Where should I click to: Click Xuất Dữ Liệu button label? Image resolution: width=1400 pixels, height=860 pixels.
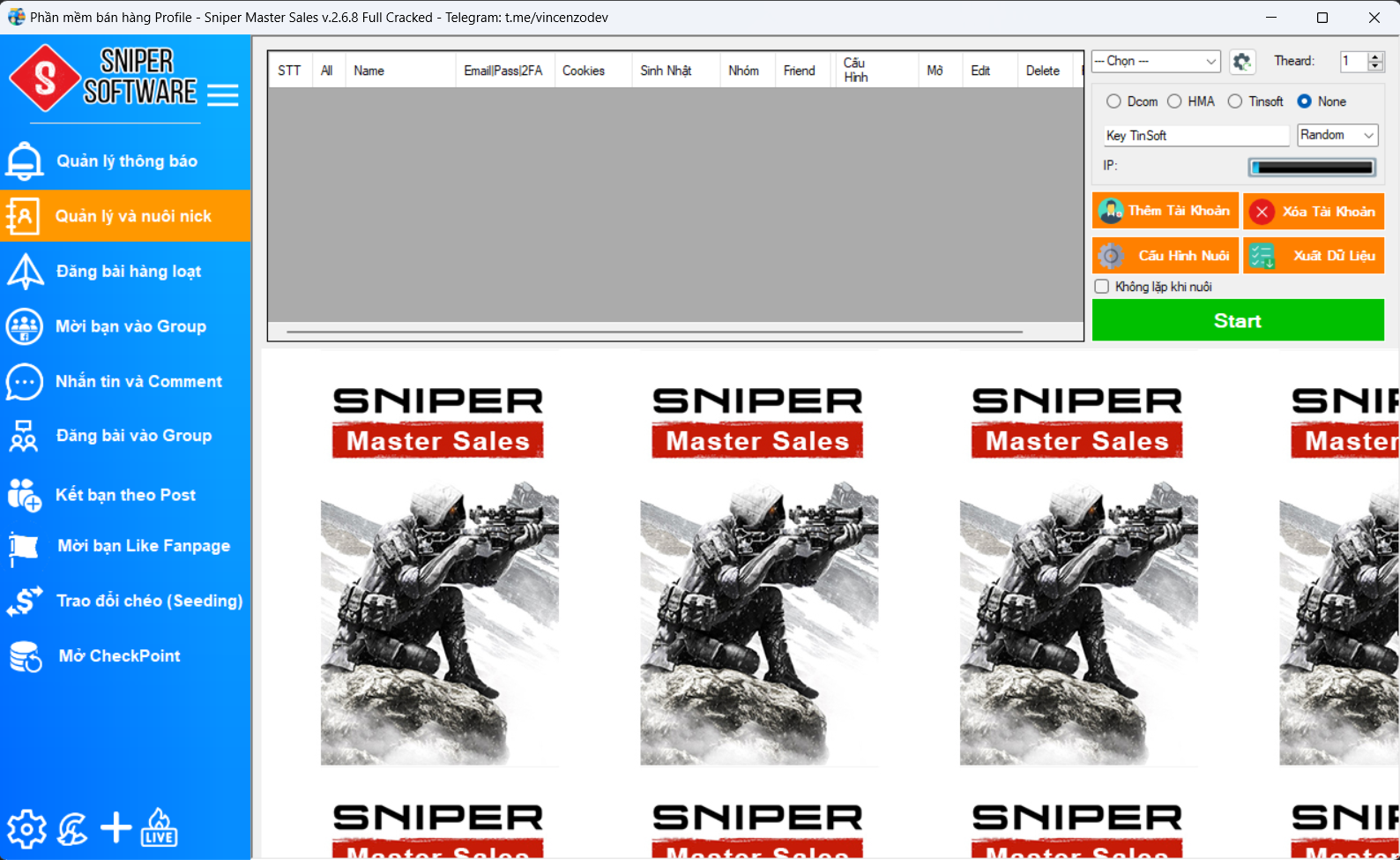click(x=1334, y=256)
